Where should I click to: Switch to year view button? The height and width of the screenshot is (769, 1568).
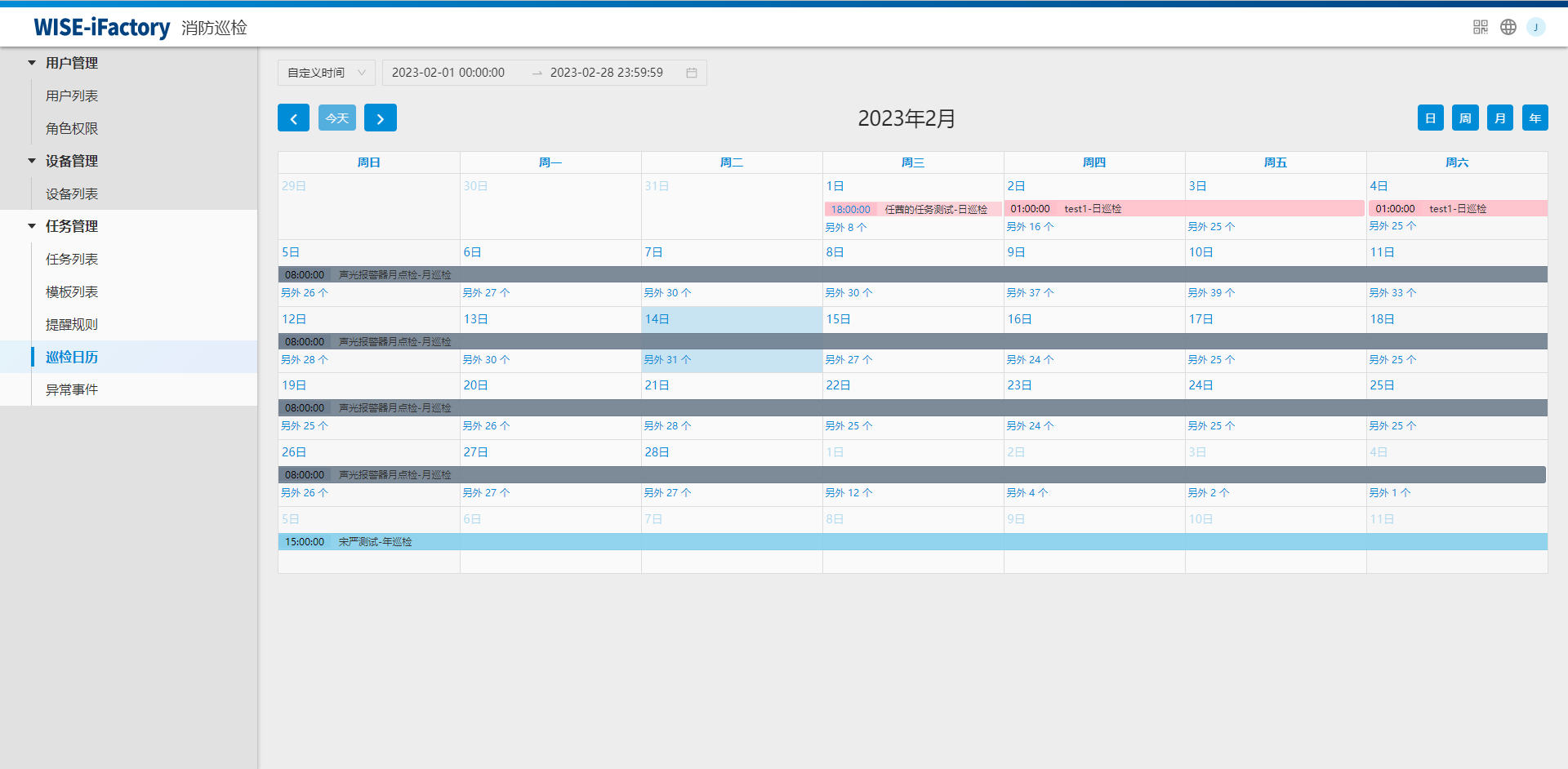point(1535,118)
